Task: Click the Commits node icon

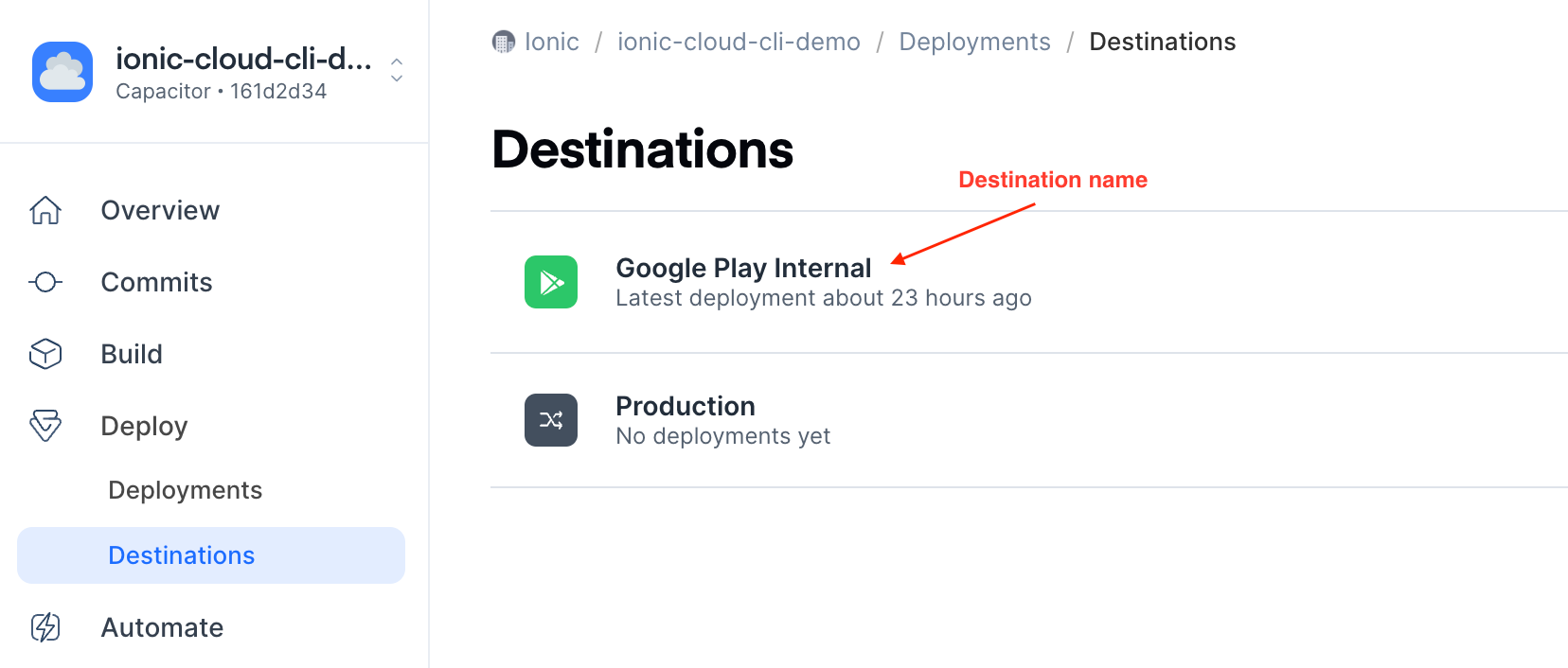Action: (45, 282)
